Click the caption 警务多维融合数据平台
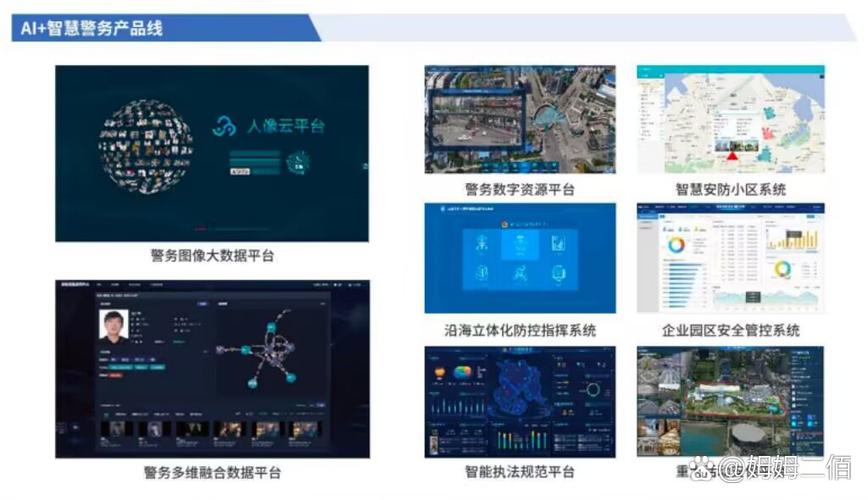 click(213, 472)
